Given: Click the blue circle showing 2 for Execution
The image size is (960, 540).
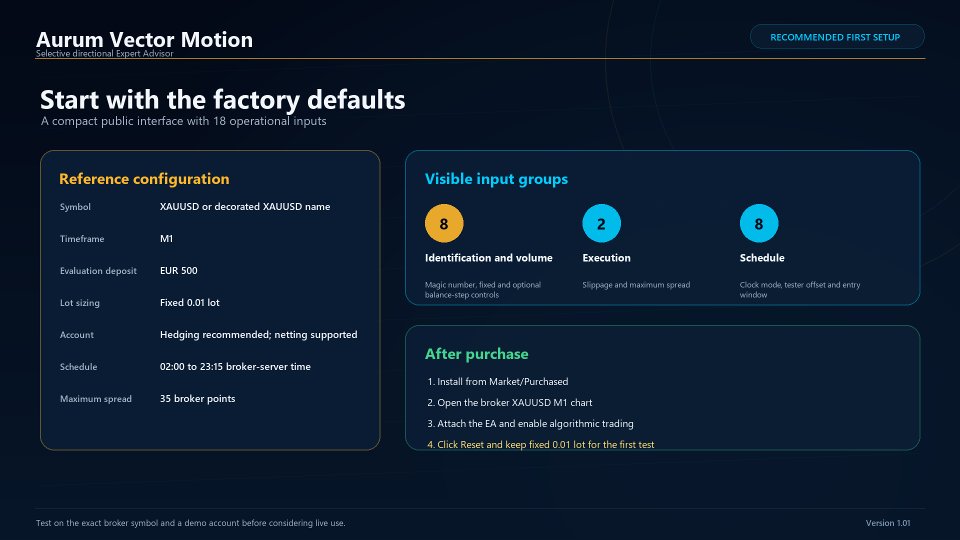Looking at the screenshot, I should tap(601, 223).
